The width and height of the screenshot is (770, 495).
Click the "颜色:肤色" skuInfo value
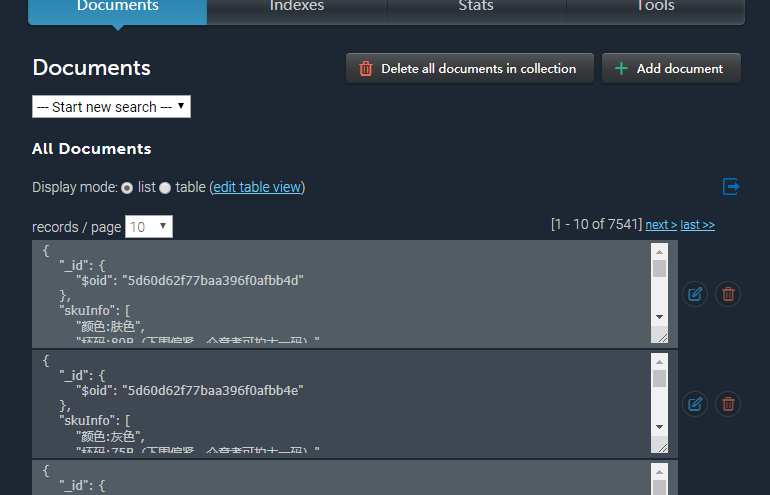(110, 327)
